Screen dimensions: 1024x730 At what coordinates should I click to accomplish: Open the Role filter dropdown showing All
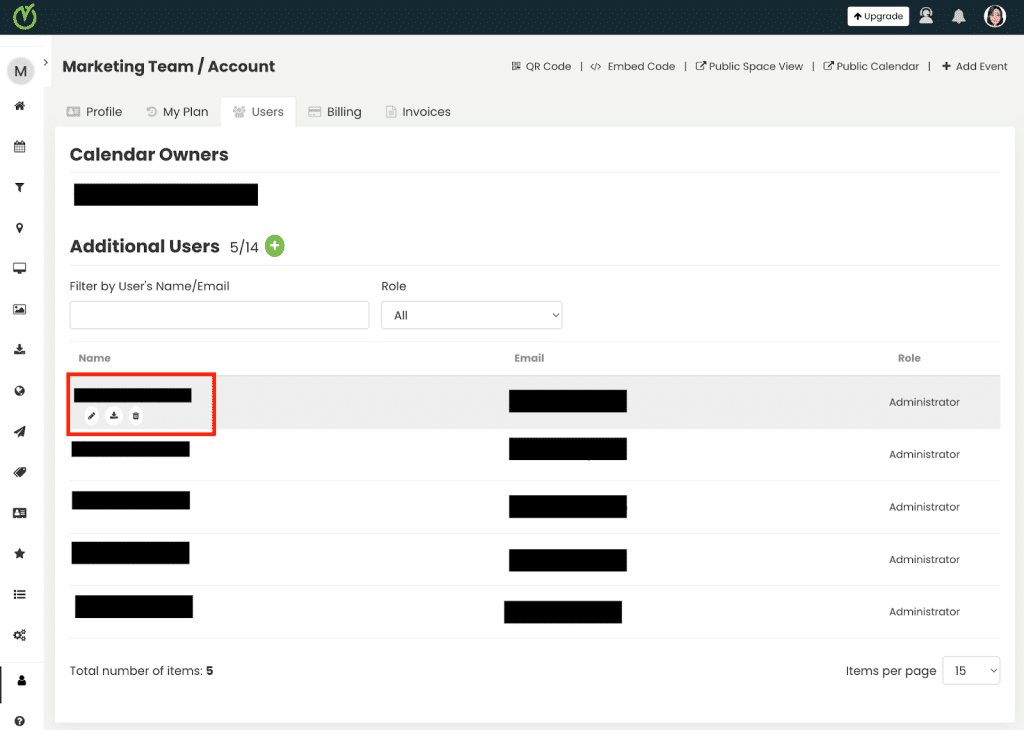[471, 314]
